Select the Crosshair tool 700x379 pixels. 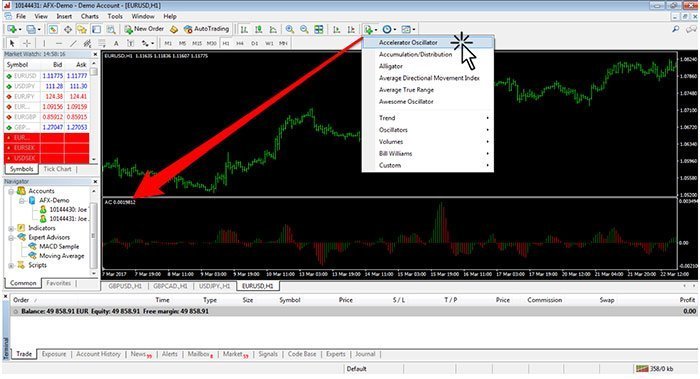click(27, 43)
